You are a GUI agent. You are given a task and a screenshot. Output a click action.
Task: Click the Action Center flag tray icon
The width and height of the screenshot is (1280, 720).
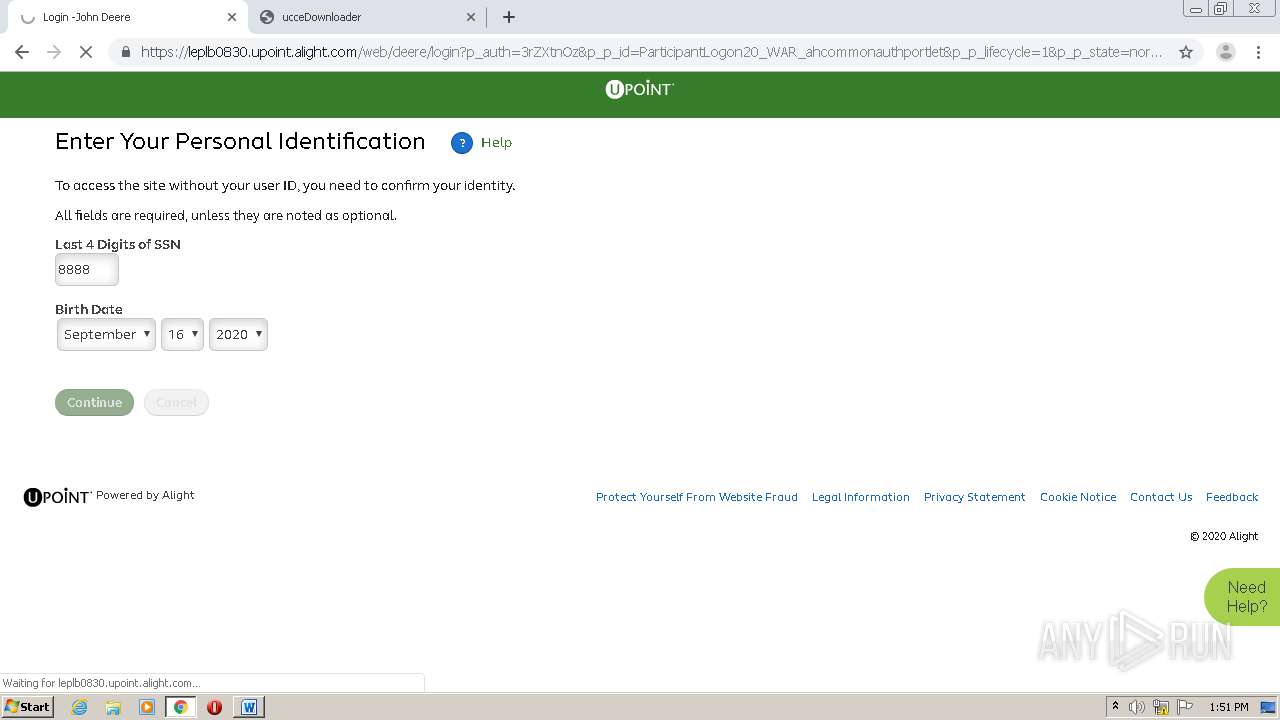coord(1185,707)
